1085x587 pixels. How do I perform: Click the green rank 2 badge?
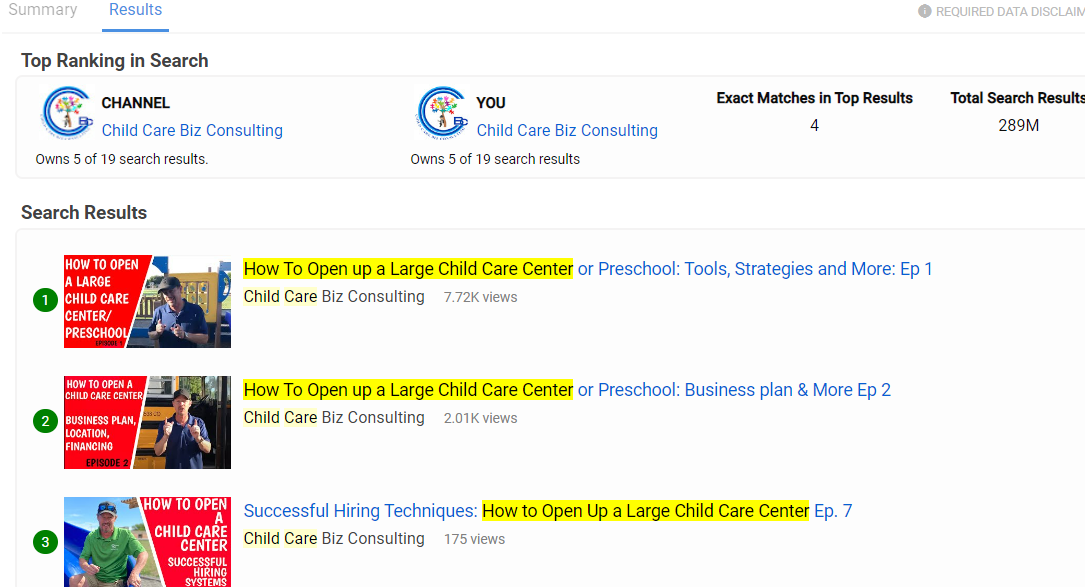[x=45, y=421]
